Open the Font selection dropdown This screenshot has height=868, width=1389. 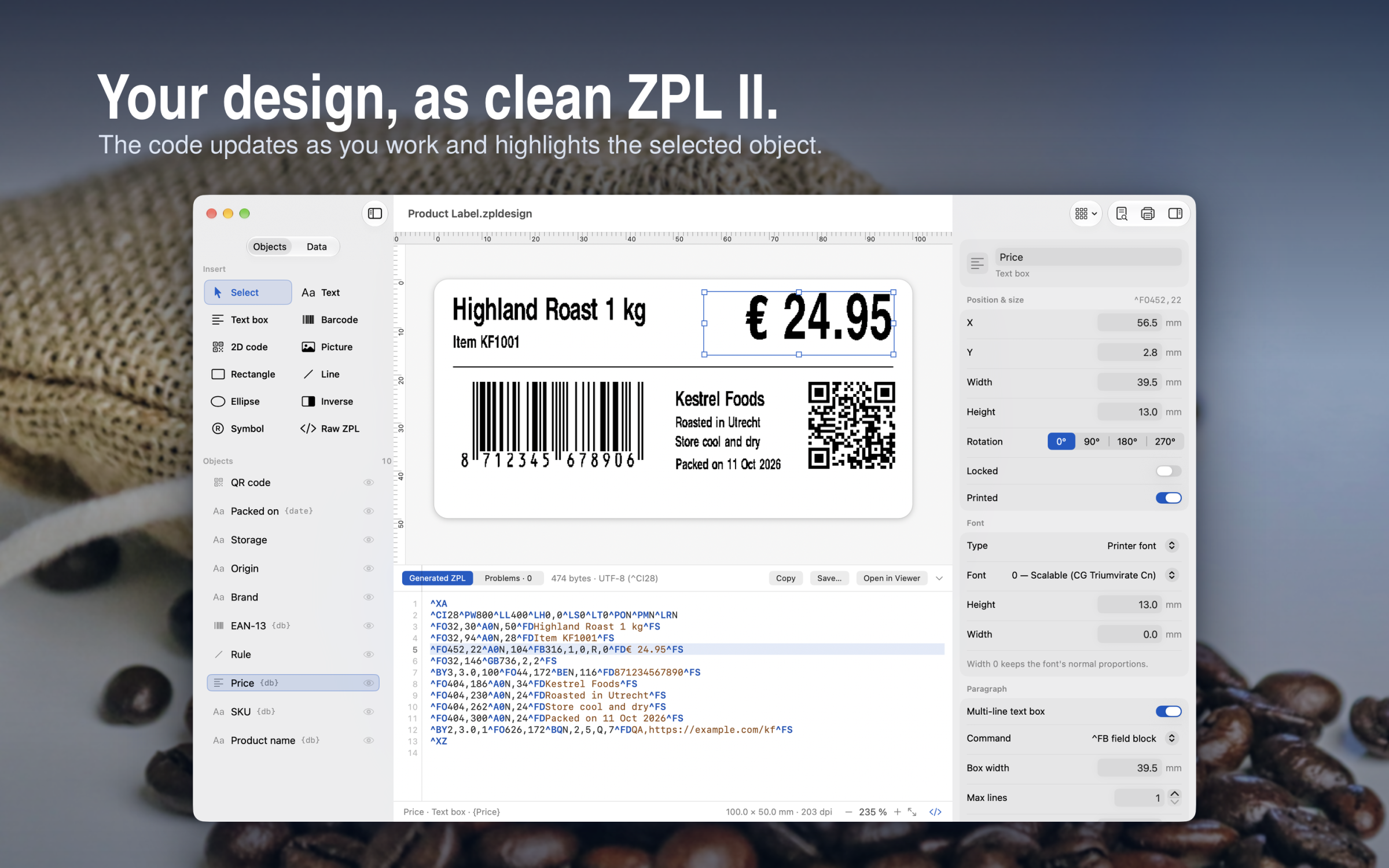[x=1095, y=575]
